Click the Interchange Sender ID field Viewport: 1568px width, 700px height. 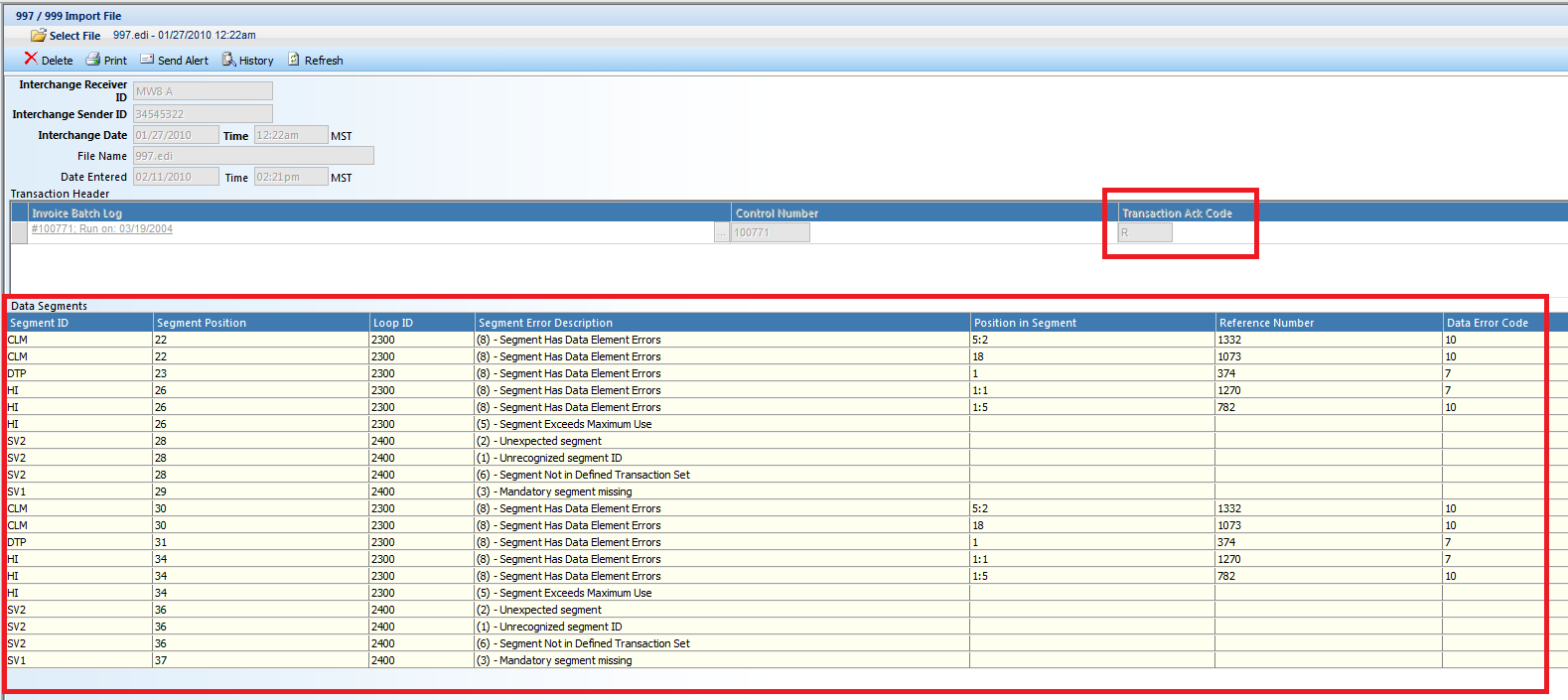click(203, 114)
